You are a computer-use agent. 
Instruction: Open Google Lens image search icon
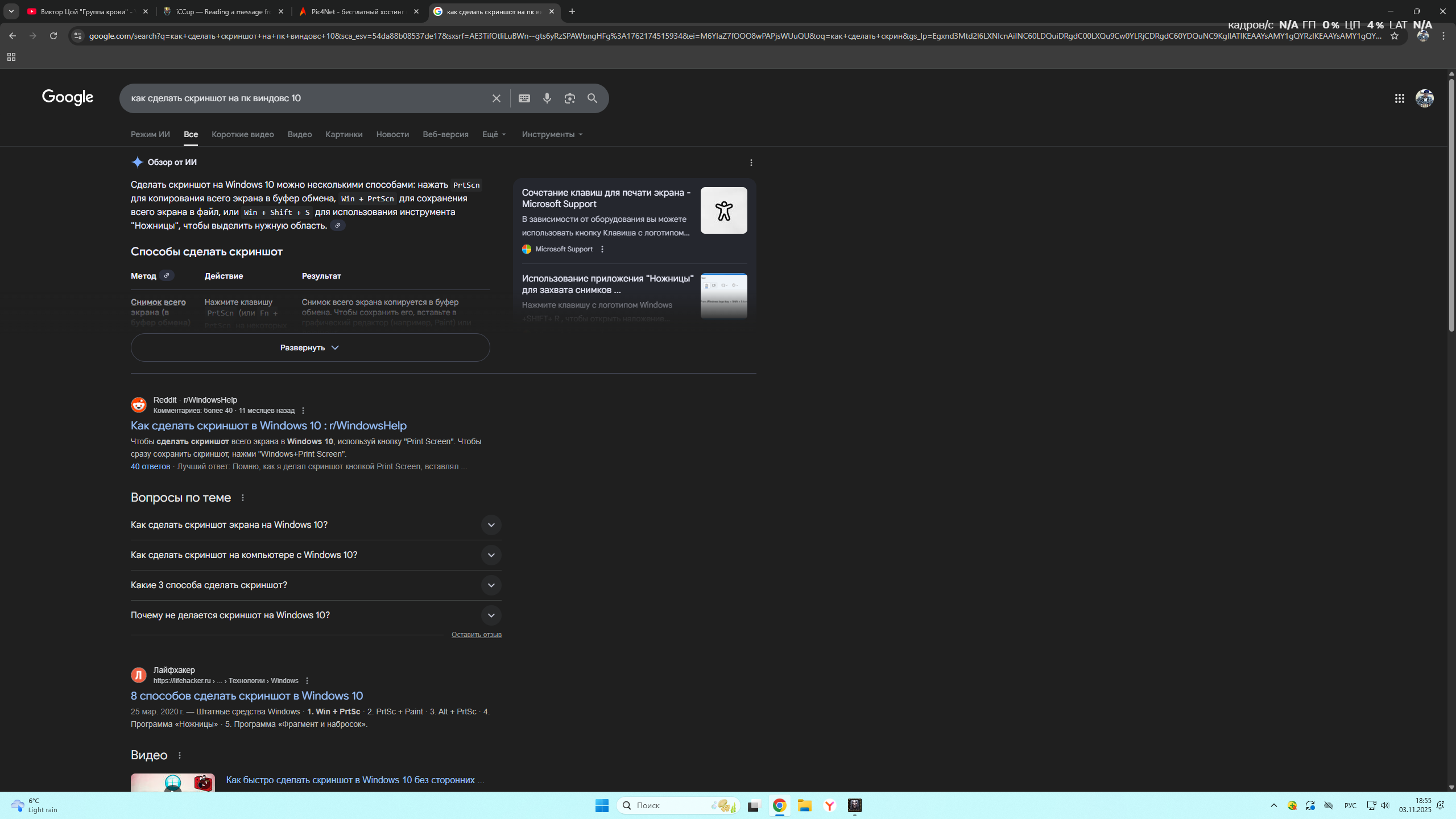pyautogui.click(x=569, y=98)
